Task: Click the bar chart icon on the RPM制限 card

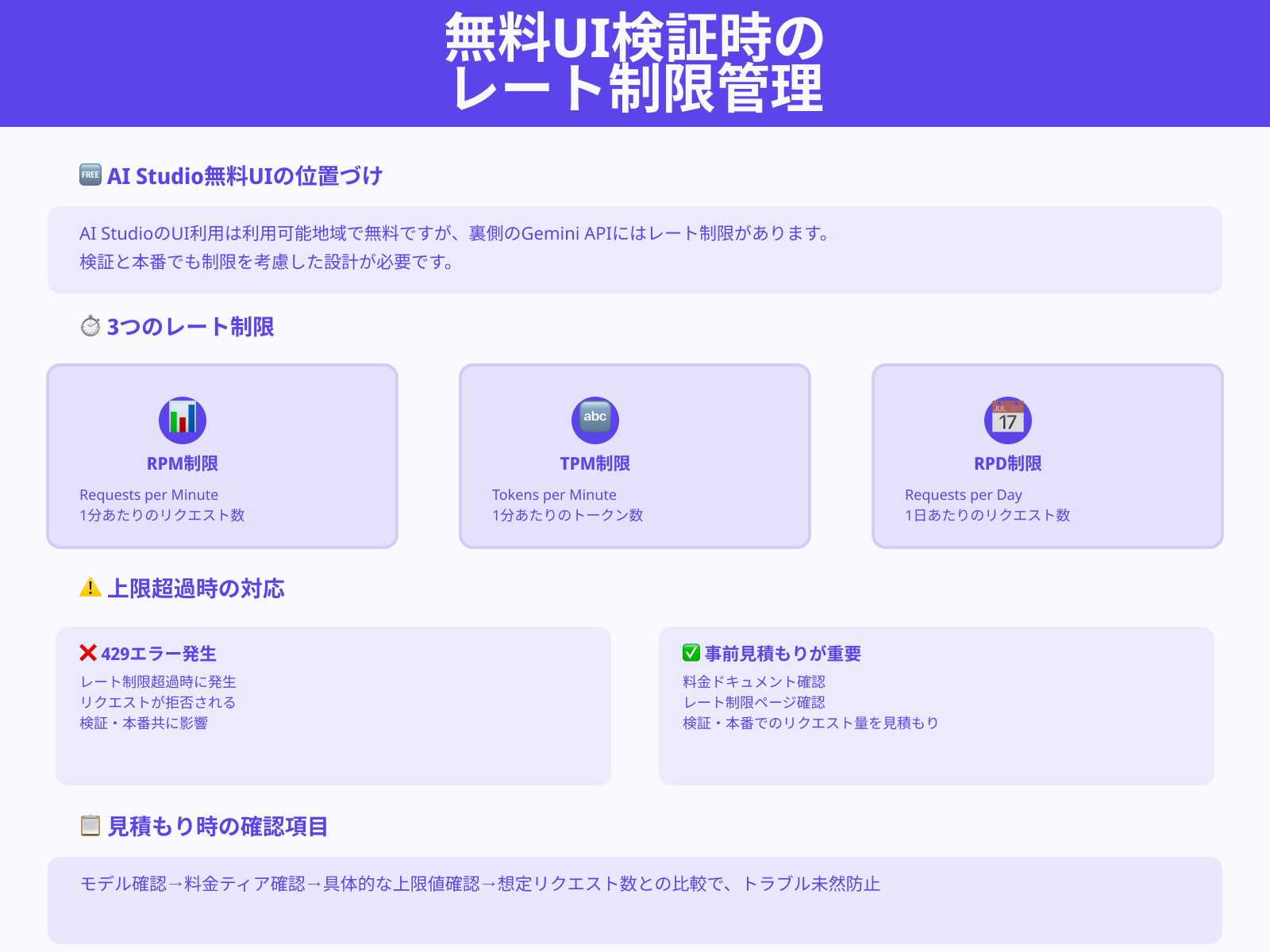Action: pos(182,420)
